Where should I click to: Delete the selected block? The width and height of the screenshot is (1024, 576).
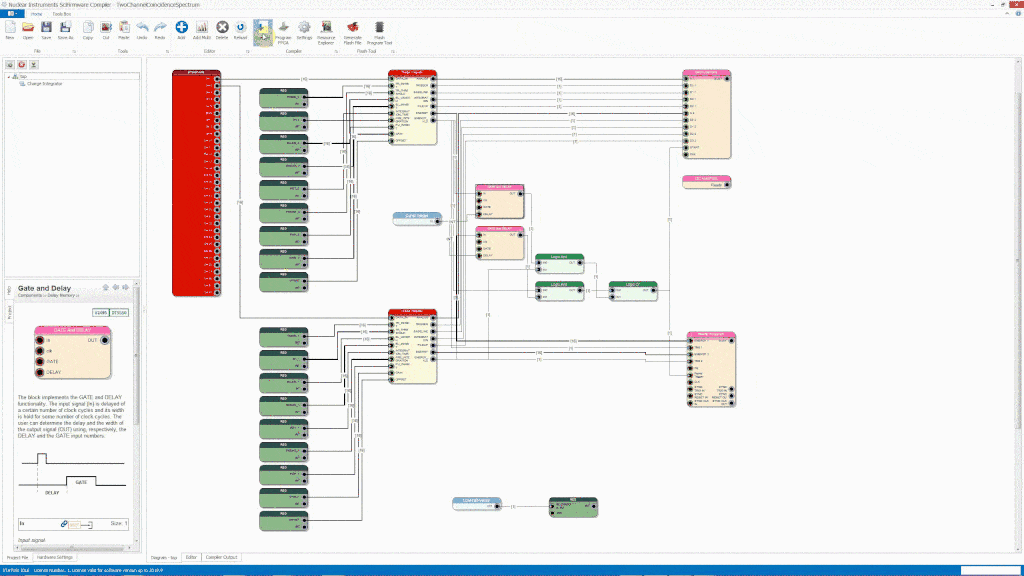click(x=222, y=30)
